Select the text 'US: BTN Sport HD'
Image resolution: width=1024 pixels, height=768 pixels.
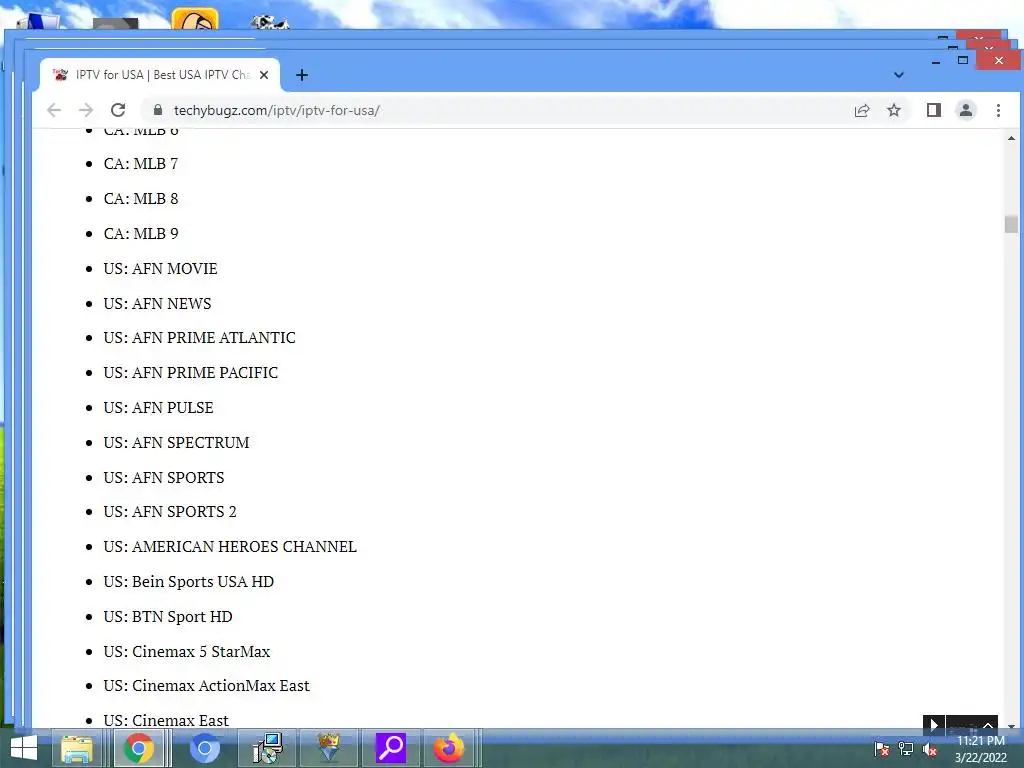point(168,616)
